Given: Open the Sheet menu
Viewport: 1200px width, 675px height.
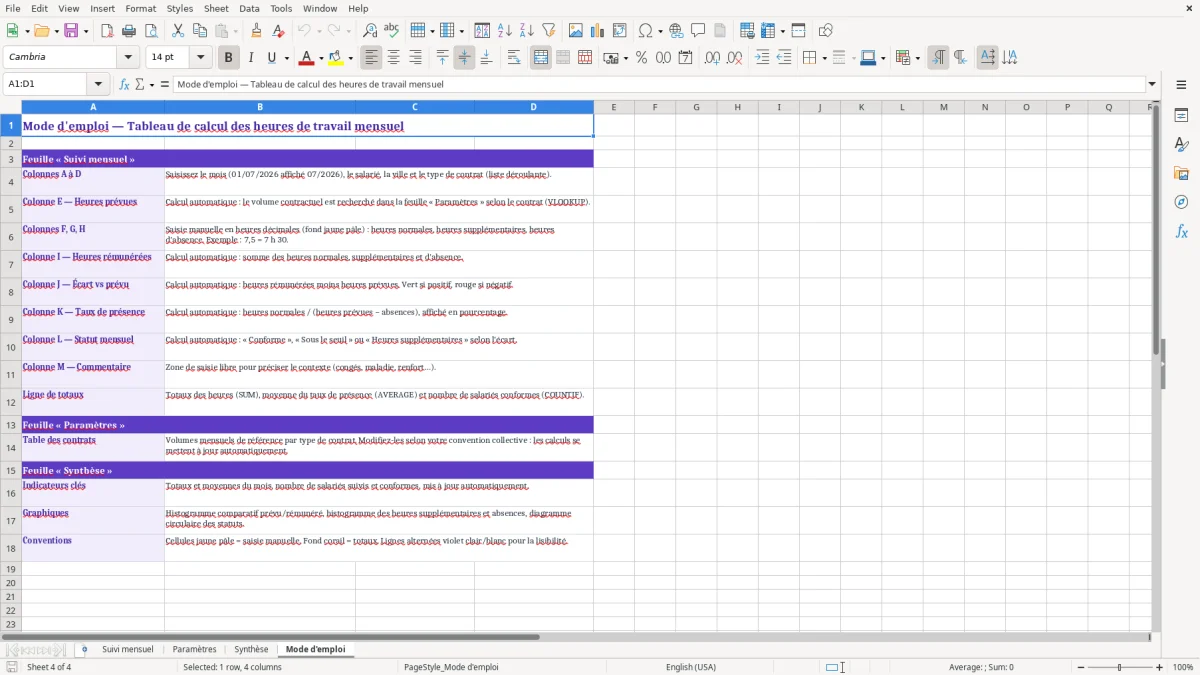Looking at the screenshot, I should (x=216, y=8).
